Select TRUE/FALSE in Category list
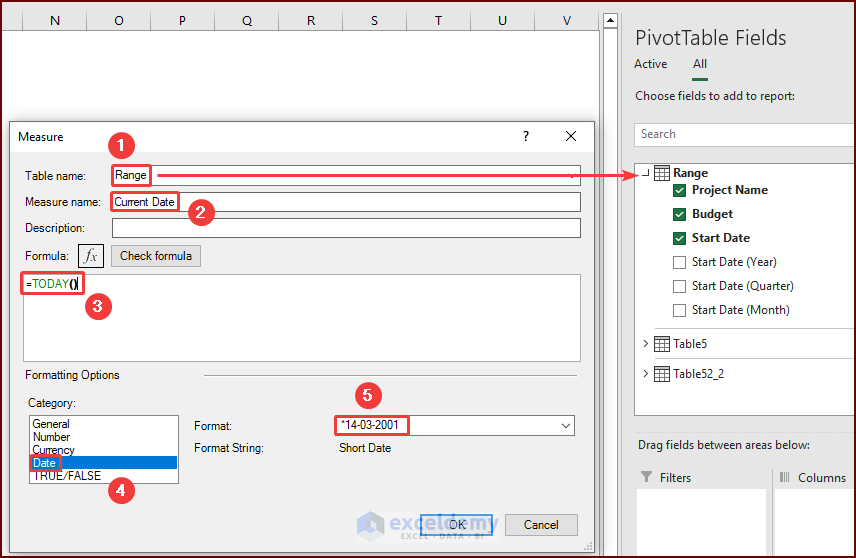Image resolution: width=856 pixels, height=558 pixels. 103,476
